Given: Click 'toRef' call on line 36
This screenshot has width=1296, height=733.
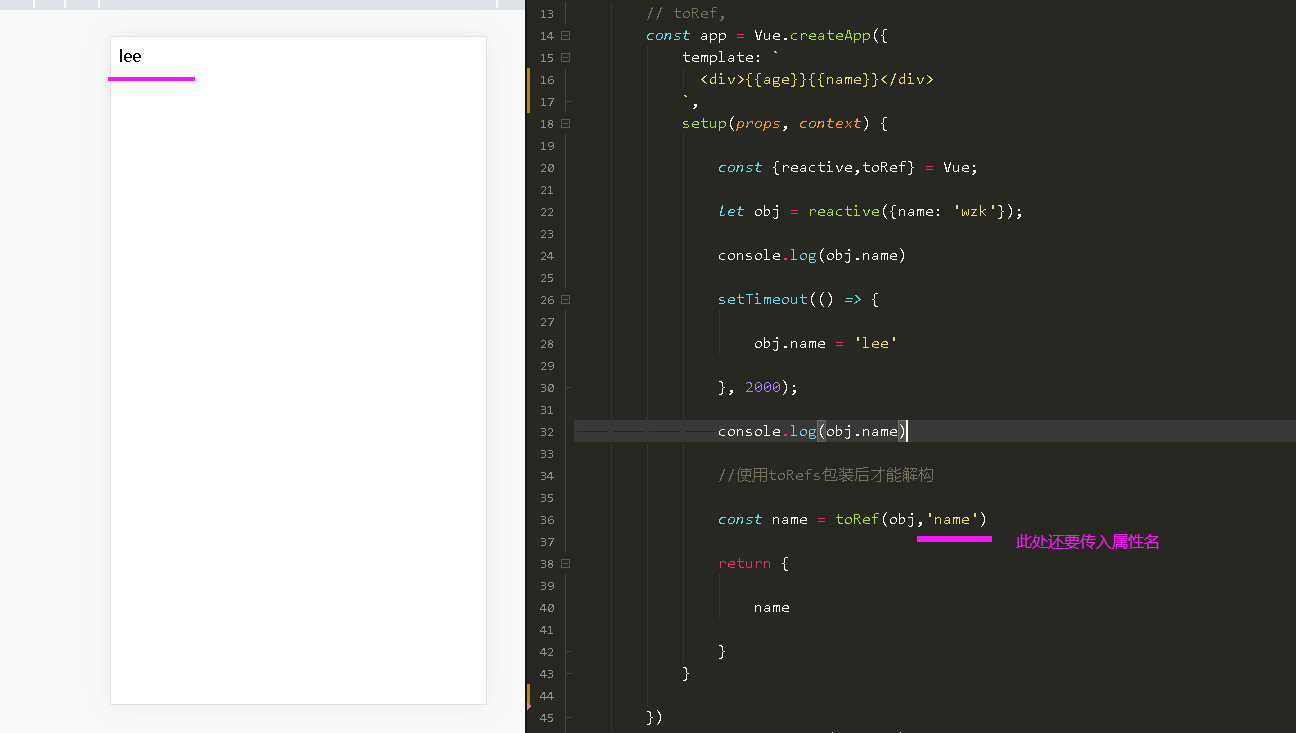Looking at the screenshot, I should pos(857,519).
